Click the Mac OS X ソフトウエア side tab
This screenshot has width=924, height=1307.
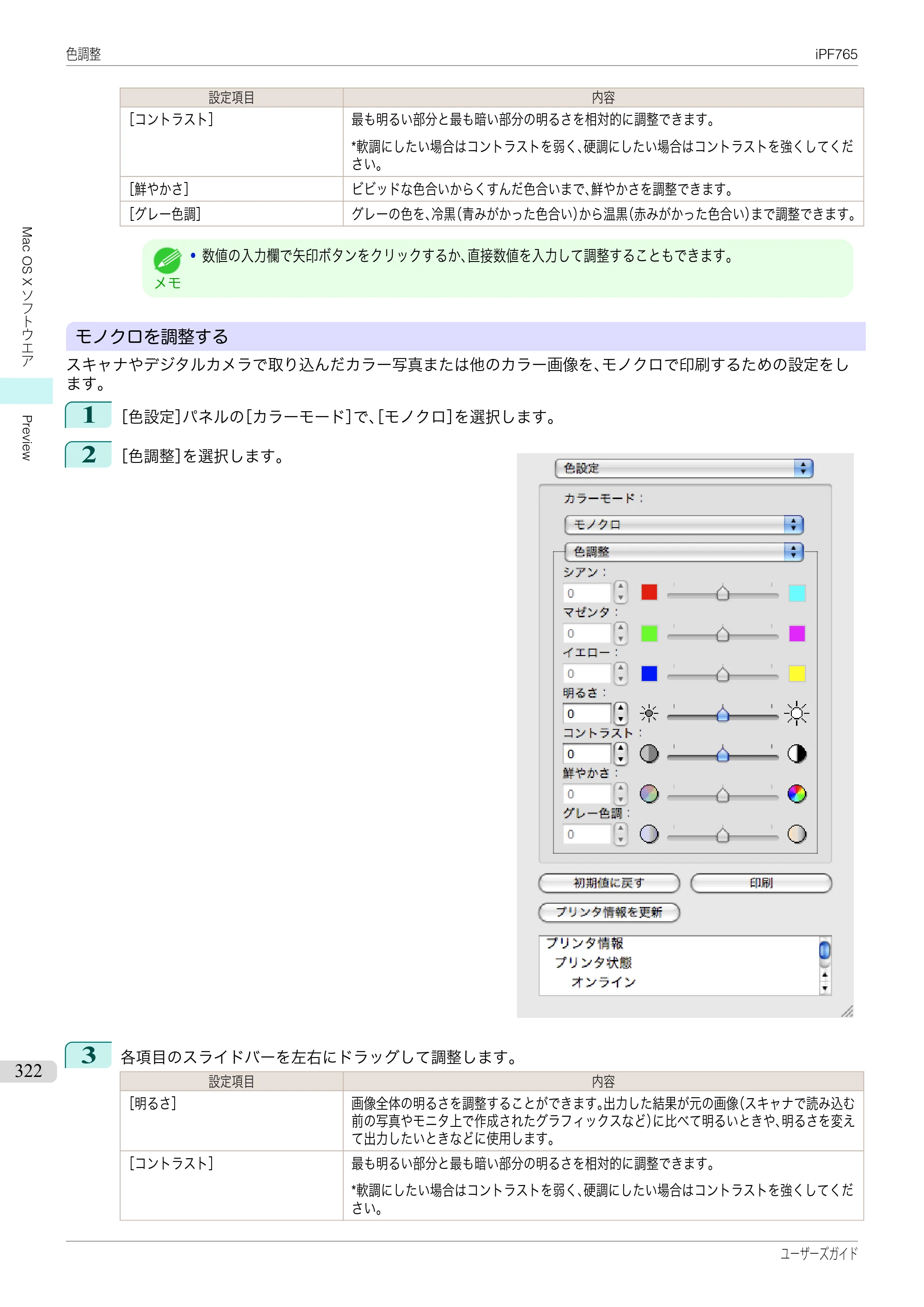26,297
